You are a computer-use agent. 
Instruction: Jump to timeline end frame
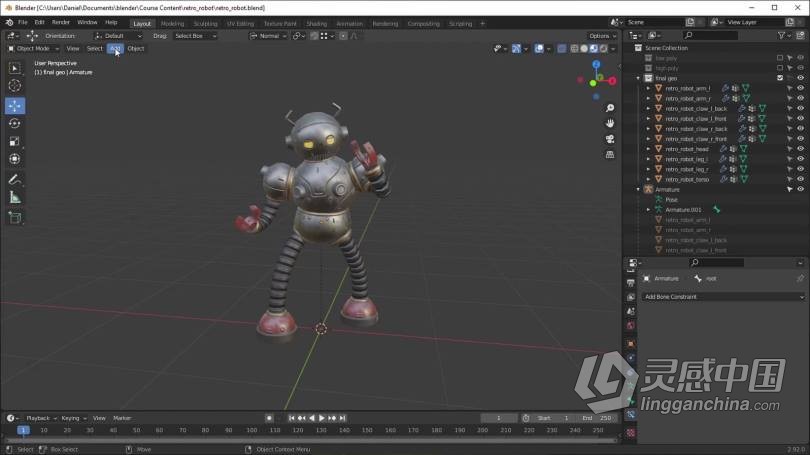tap(342, 418)
